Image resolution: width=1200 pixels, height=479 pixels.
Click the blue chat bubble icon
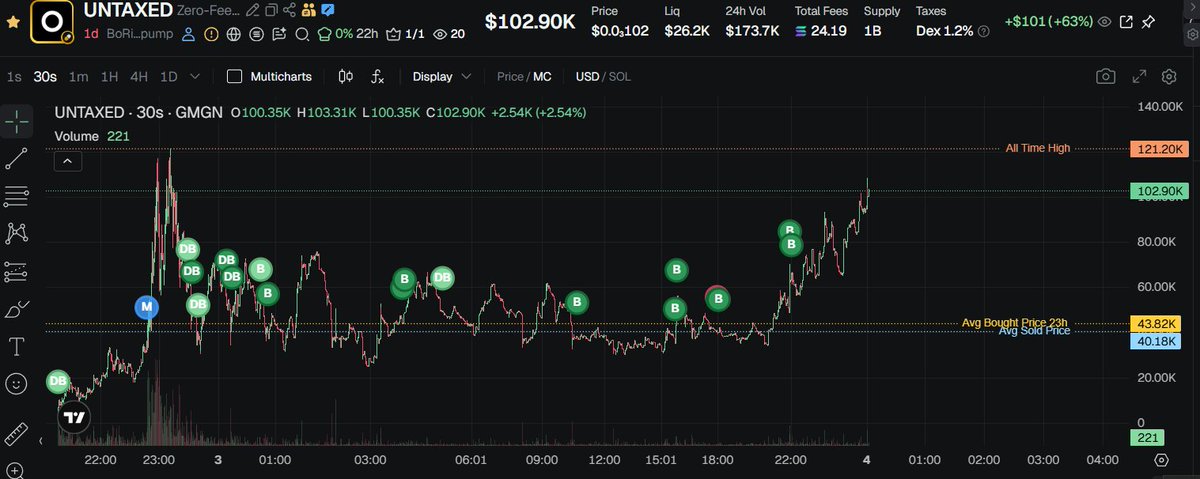coord(327,10)
